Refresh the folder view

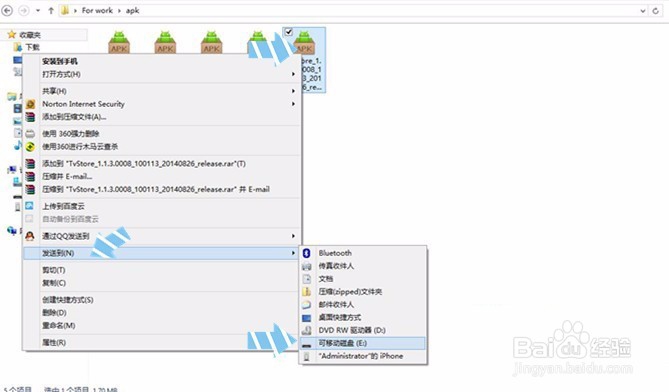coord(656,11)
